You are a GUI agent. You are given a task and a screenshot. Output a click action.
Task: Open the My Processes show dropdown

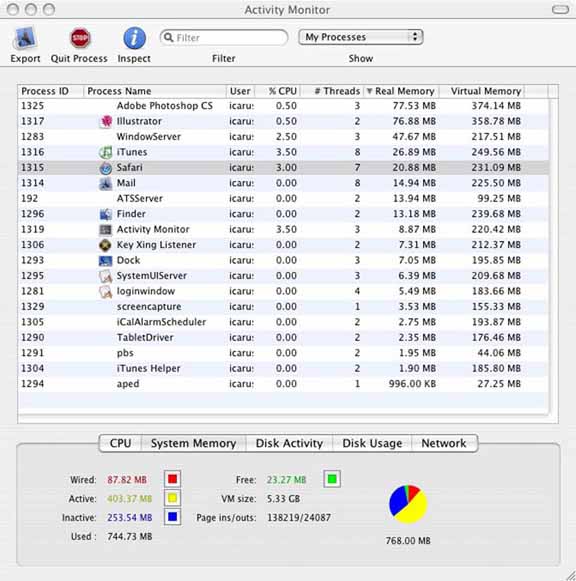click(x=361, y=37)
